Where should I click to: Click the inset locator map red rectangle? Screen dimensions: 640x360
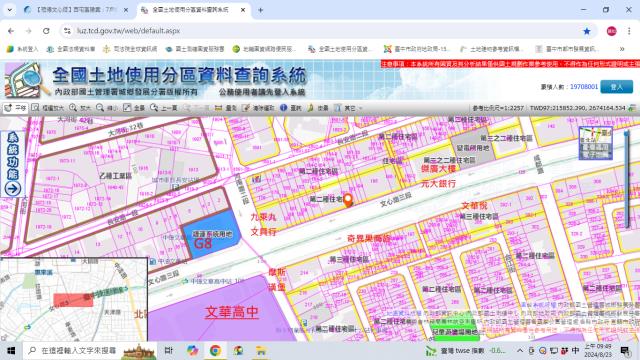coord(73,300)
